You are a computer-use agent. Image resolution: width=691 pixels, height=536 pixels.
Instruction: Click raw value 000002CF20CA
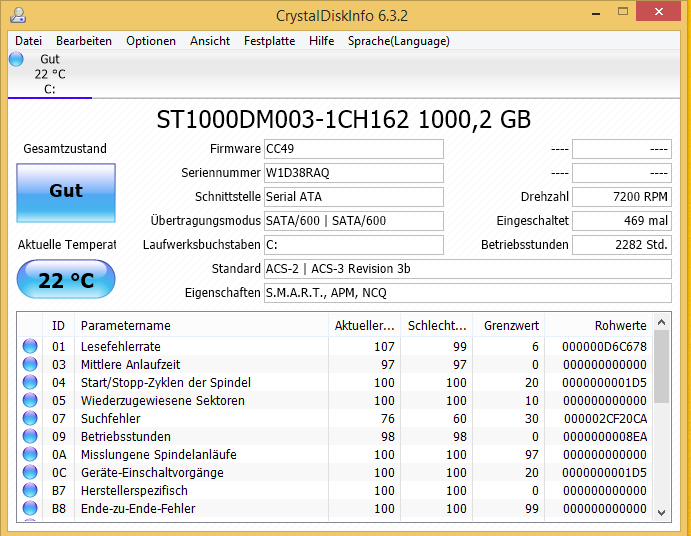coord(606,419)
